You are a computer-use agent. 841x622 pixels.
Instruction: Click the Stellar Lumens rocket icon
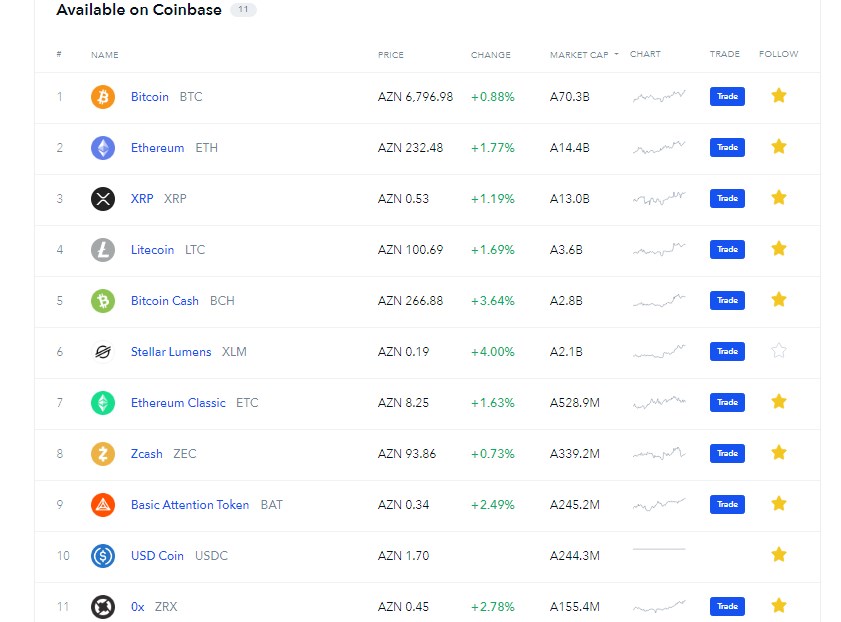pyautogui.click(x=103, y=352)
